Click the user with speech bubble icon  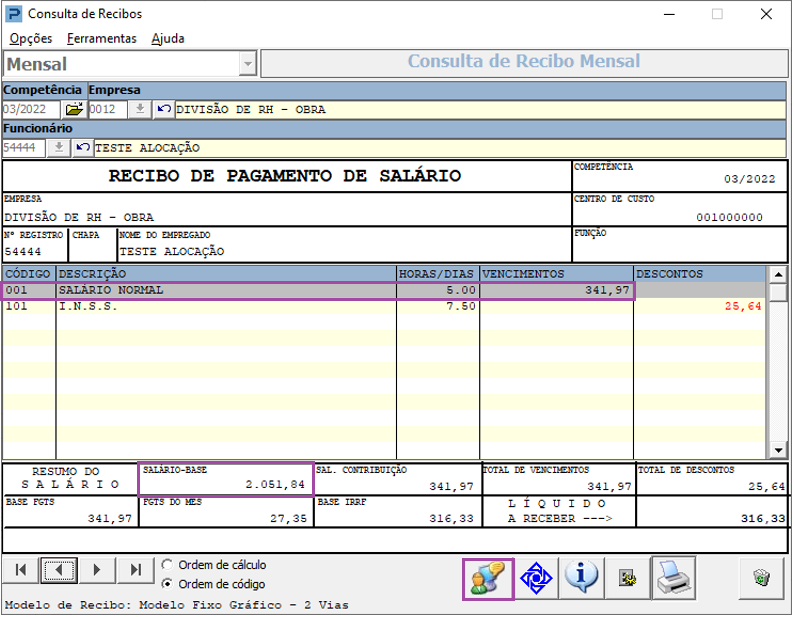pyautogui.click(x=488, y=579)
